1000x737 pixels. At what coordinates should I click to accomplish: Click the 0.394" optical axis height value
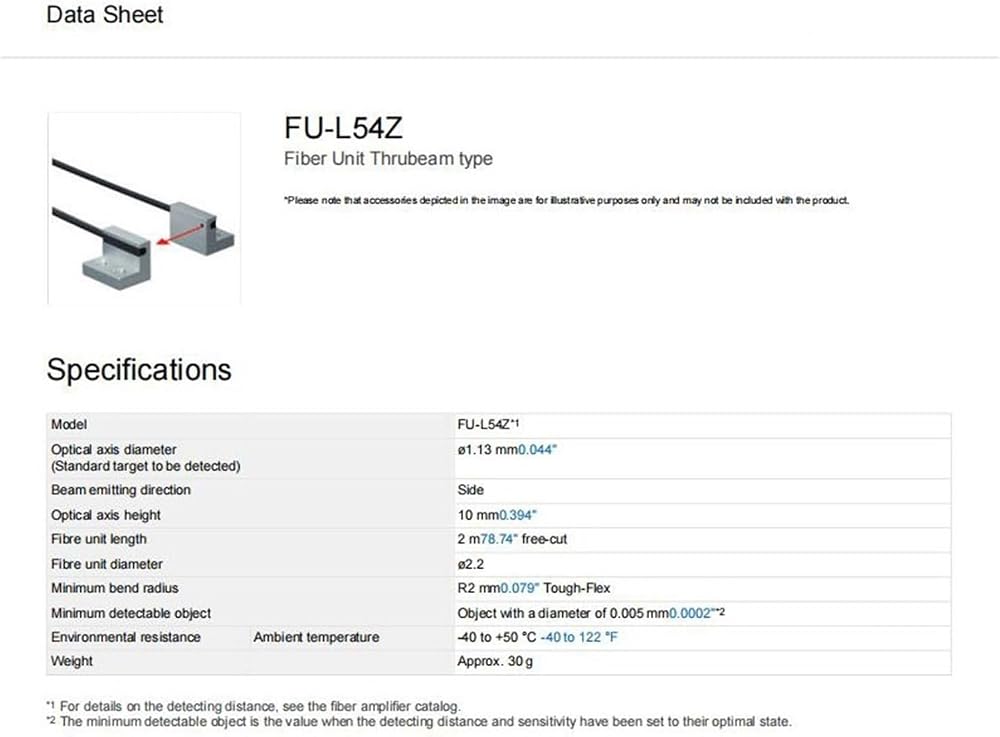(x=518, y=515)
